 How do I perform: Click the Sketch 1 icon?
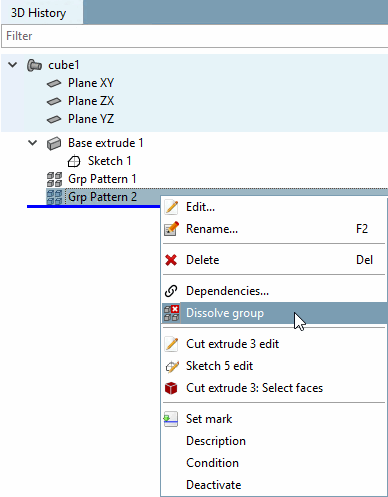(74, 161)
